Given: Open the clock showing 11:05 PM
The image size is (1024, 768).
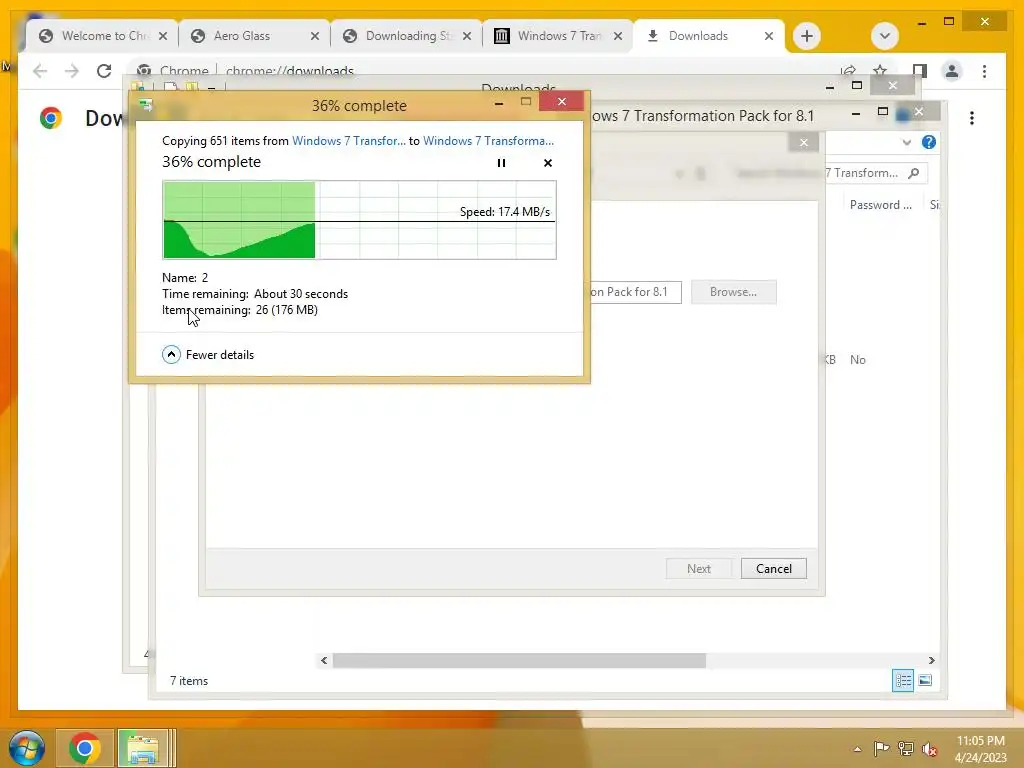Looking at the screenshot, I should pos(980,749).
